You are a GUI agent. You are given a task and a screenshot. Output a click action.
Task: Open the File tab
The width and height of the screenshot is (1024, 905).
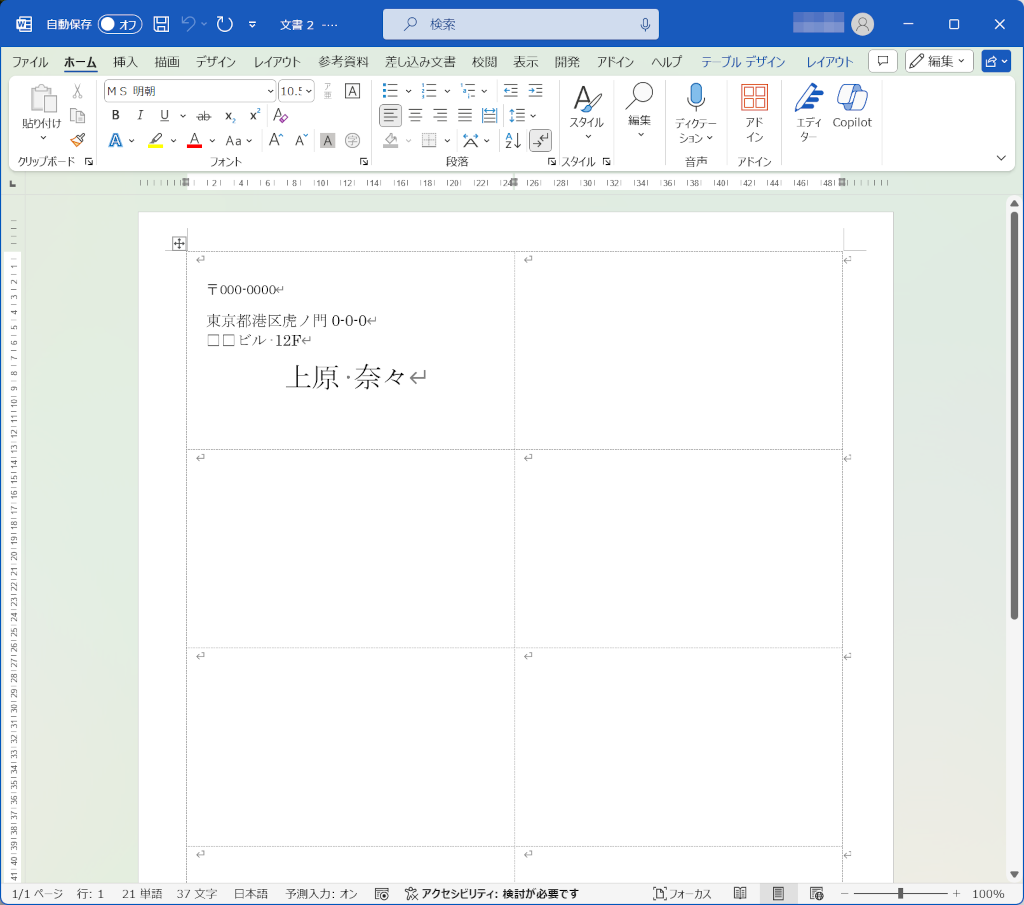point(30,61)
